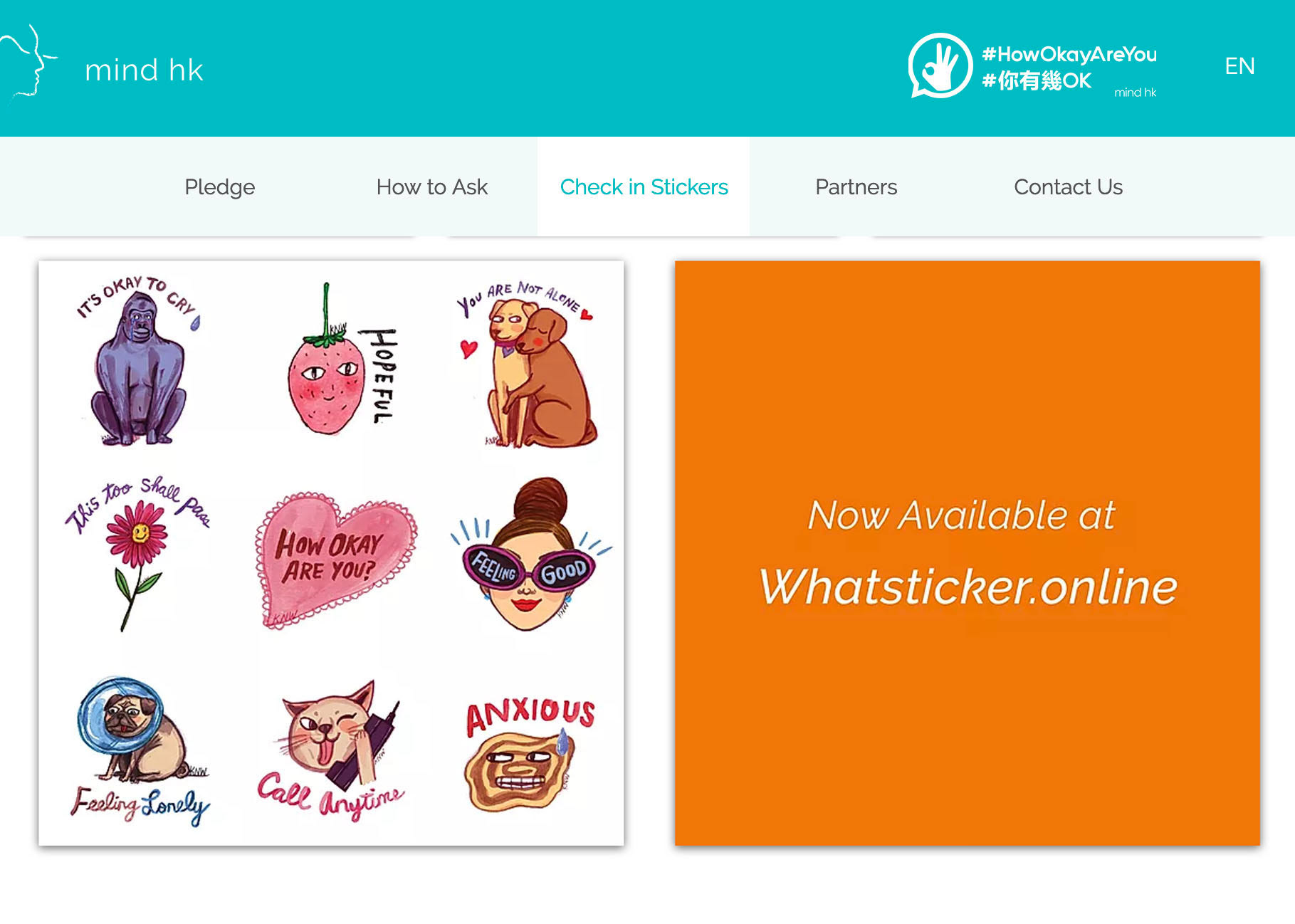Image resolution: width=1295 pixels, height=924 pixels.
Task: Open the How to Ask tab
Action: (x=431, y=187)
